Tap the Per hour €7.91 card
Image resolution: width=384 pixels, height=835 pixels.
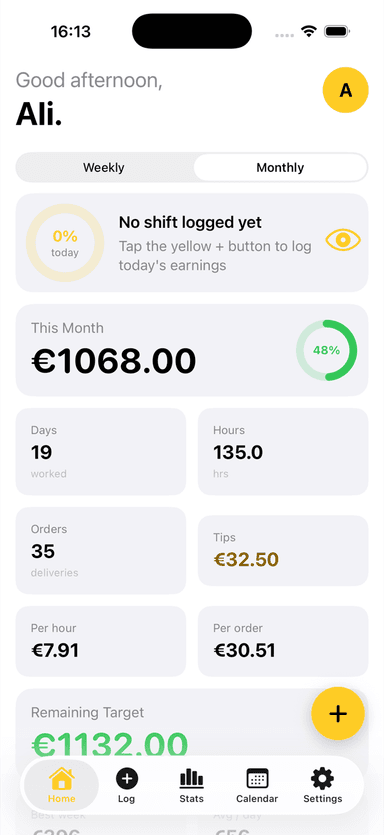[101, 641]
